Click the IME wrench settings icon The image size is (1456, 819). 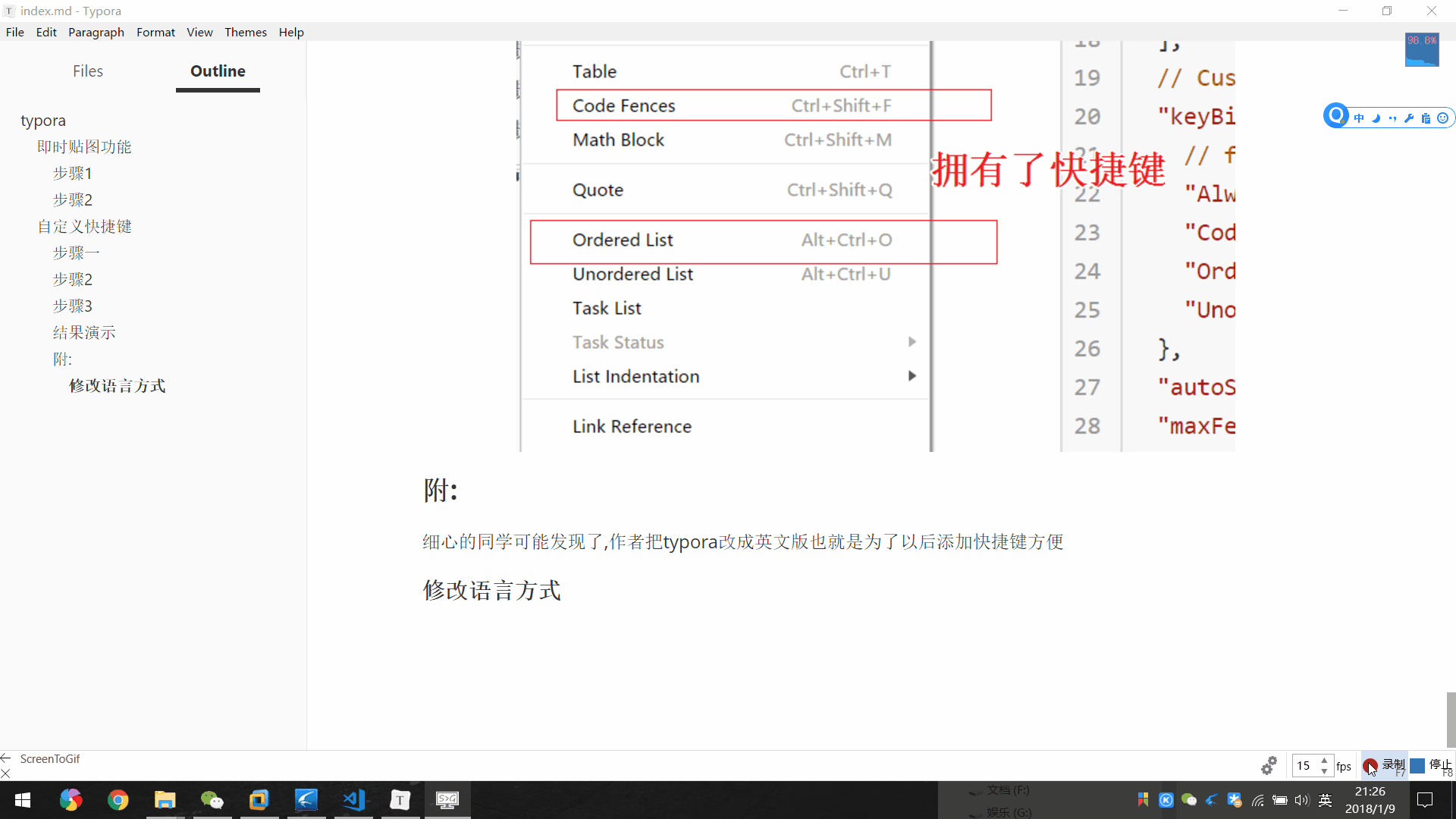click(x=1409, y=118)
